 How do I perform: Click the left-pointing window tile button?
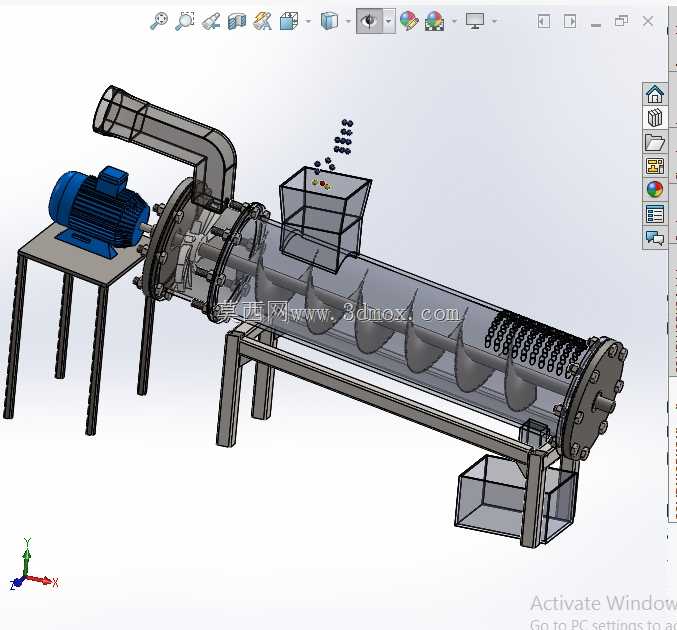(x=544, y=21)
